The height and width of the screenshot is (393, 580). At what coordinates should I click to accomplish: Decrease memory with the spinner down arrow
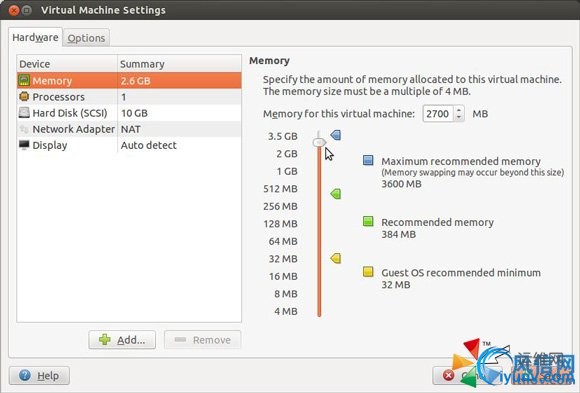[x=459, y=117]
